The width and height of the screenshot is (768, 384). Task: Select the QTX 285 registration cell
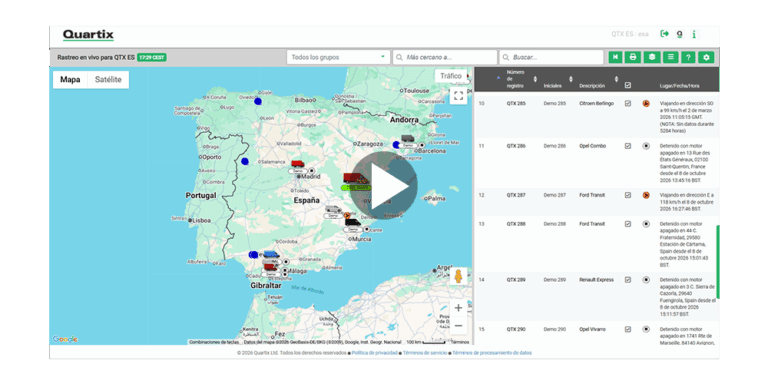516,103
